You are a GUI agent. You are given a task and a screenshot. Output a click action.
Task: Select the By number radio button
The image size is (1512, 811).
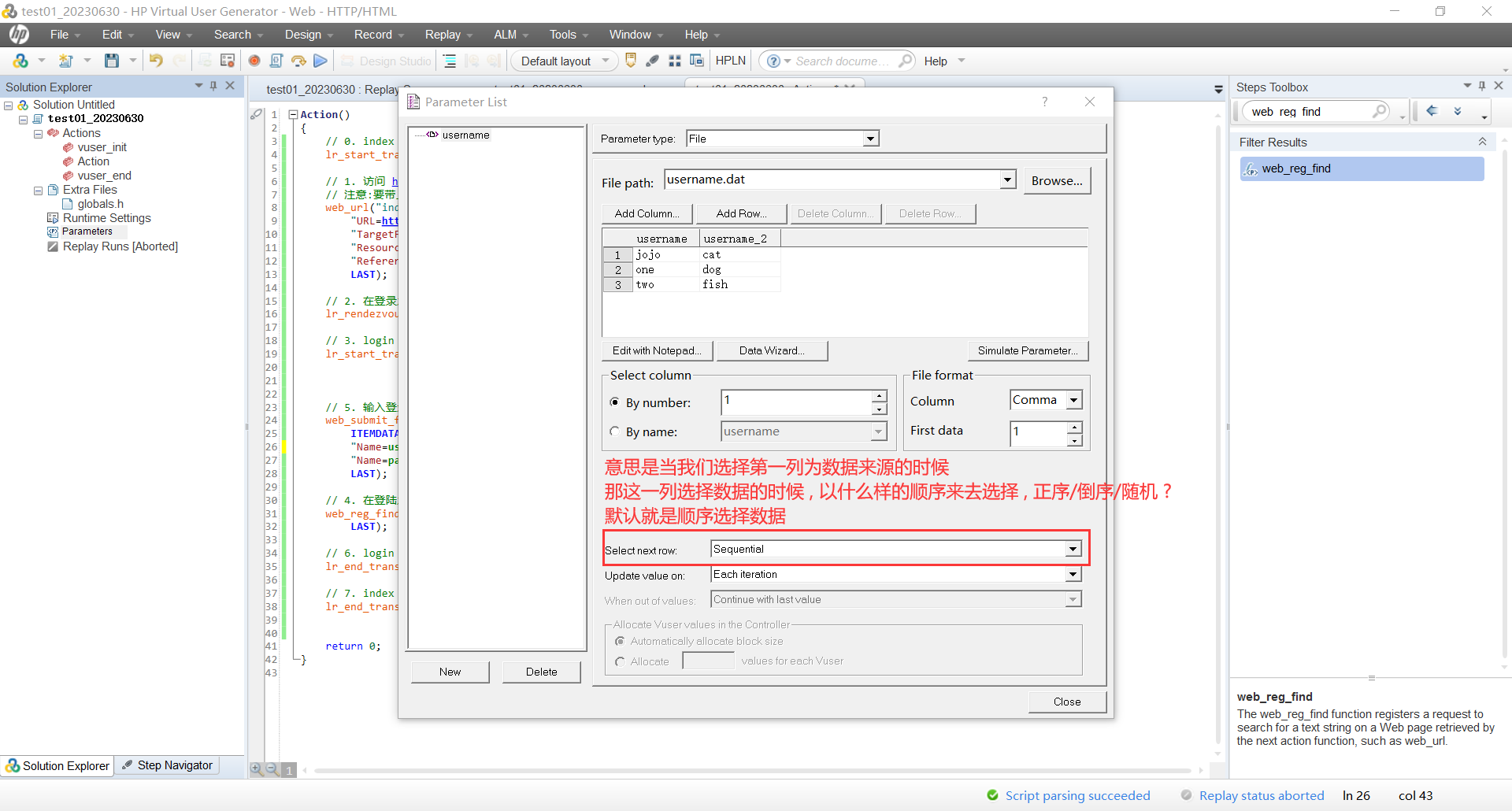click(x=615, y=402)
